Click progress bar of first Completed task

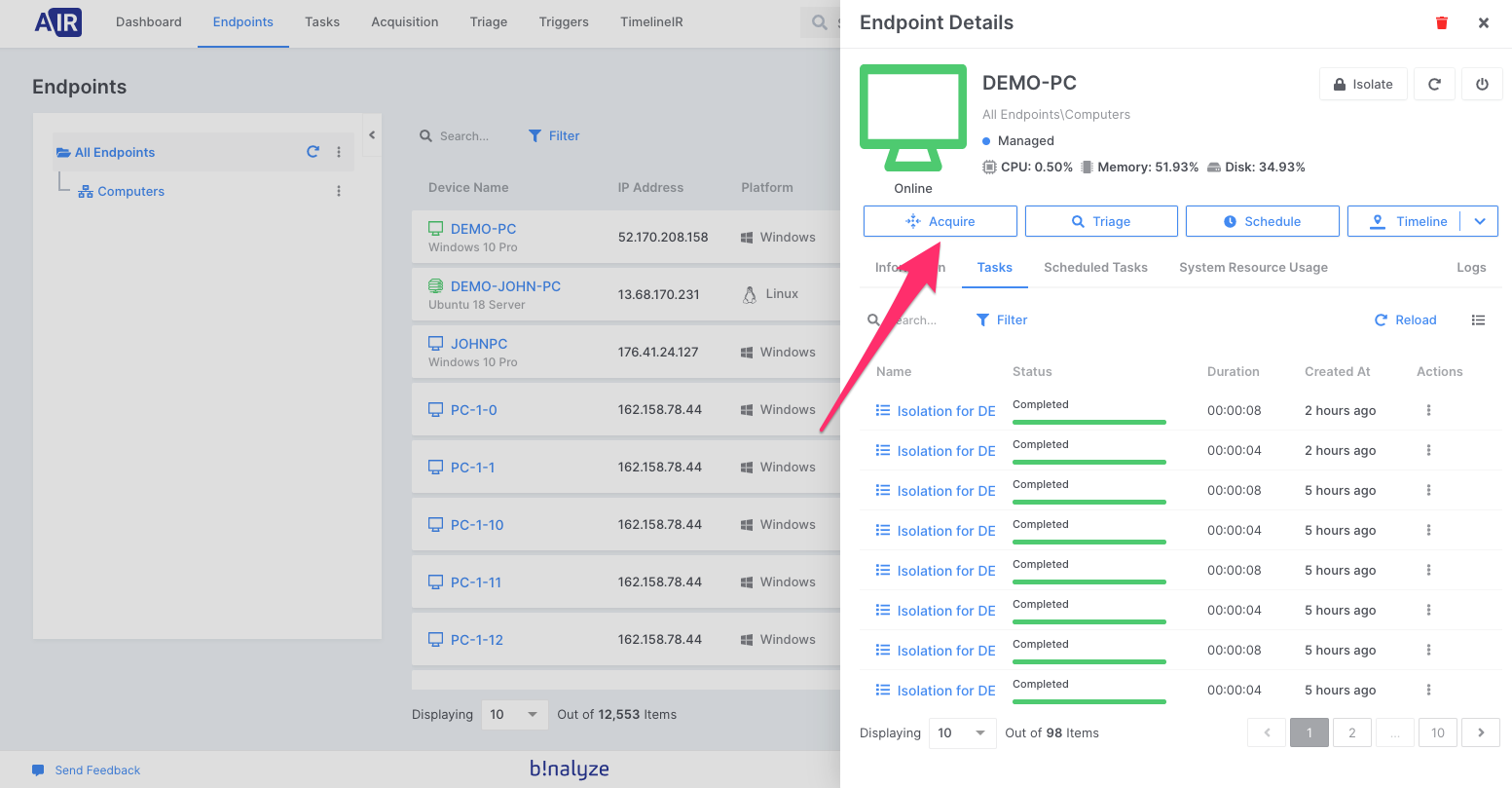(1088, 422)
